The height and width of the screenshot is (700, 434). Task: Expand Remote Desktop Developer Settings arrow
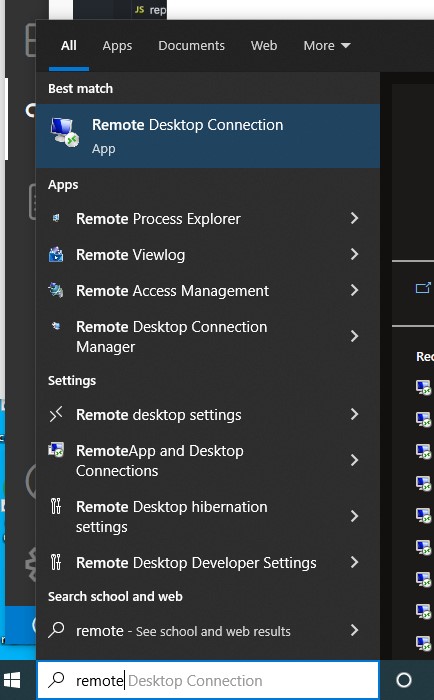point(355,562)
